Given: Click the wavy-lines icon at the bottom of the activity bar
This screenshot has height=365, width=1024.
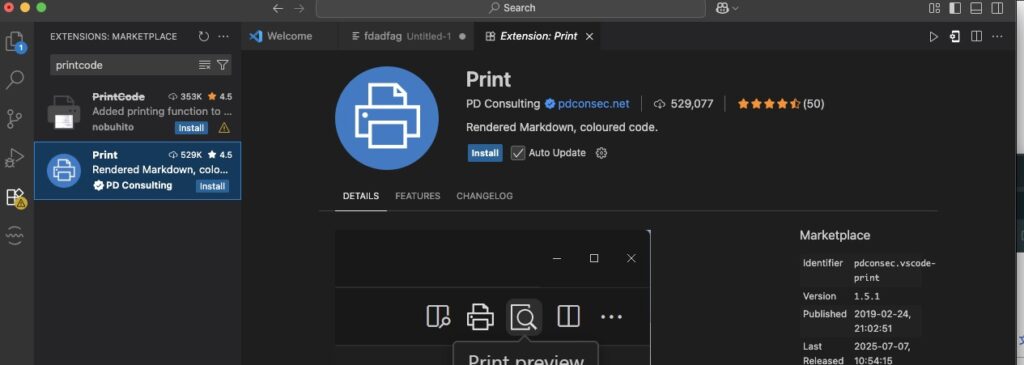Looking at the screenshot, I should (15, 236).
